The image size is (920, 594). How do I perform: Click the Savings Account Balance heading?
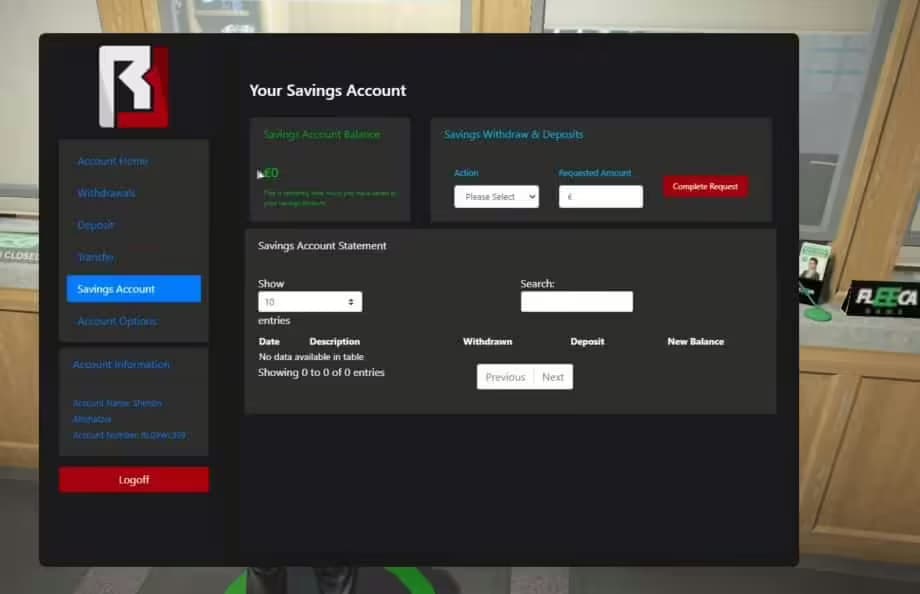[x=325, y=134]
